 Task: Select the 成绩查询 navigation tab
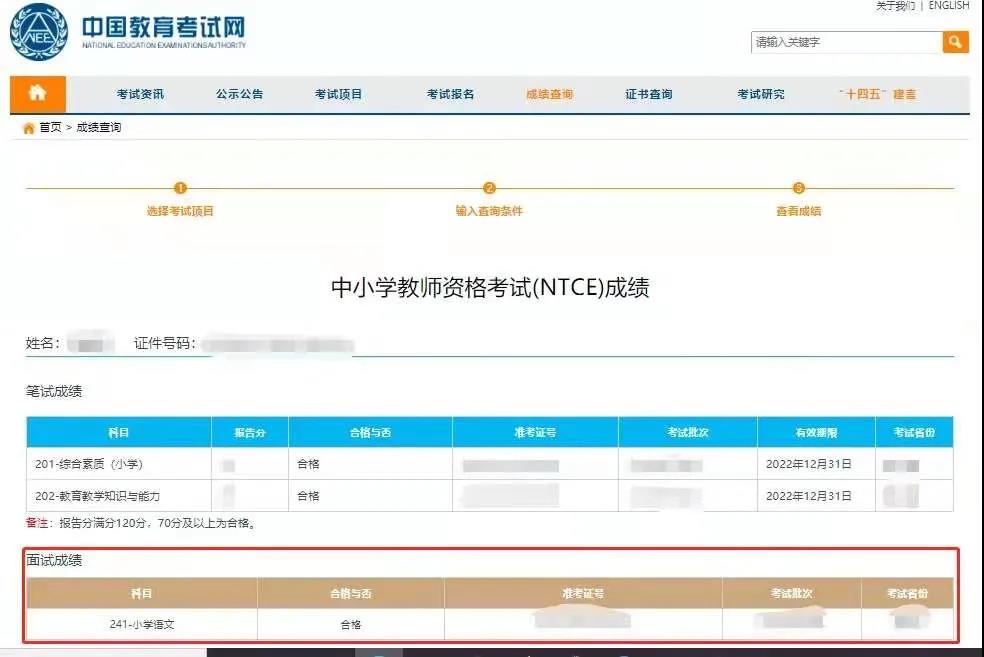click(549, 95)
